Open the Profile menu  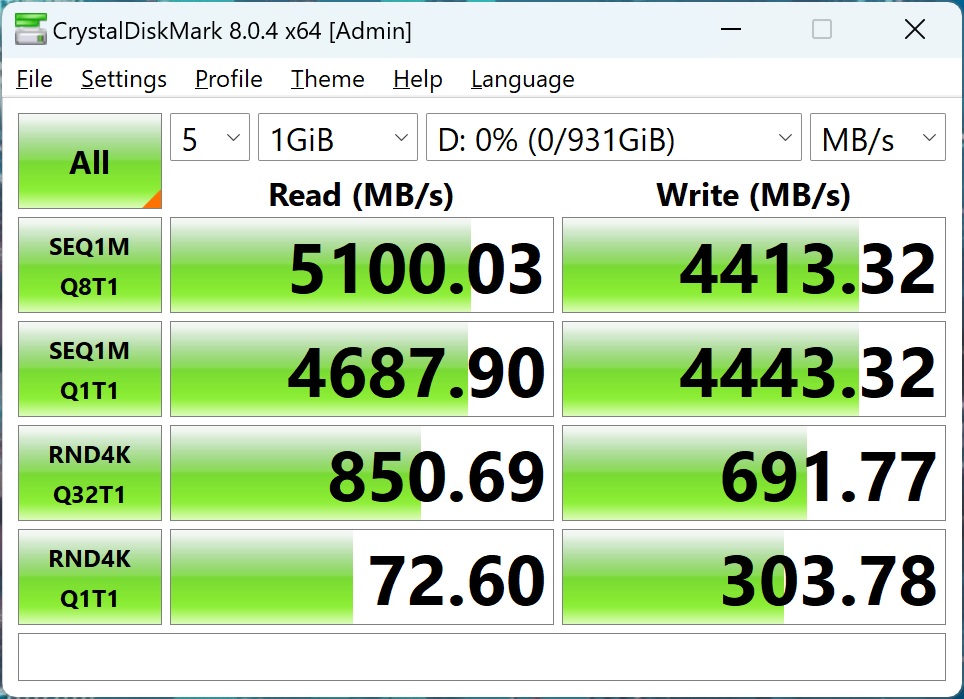click(x=229, y=79)
